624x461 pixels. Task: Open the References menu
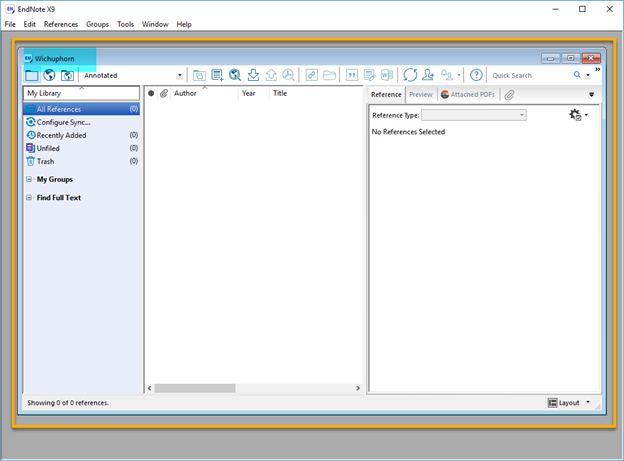tap(60, 24)
